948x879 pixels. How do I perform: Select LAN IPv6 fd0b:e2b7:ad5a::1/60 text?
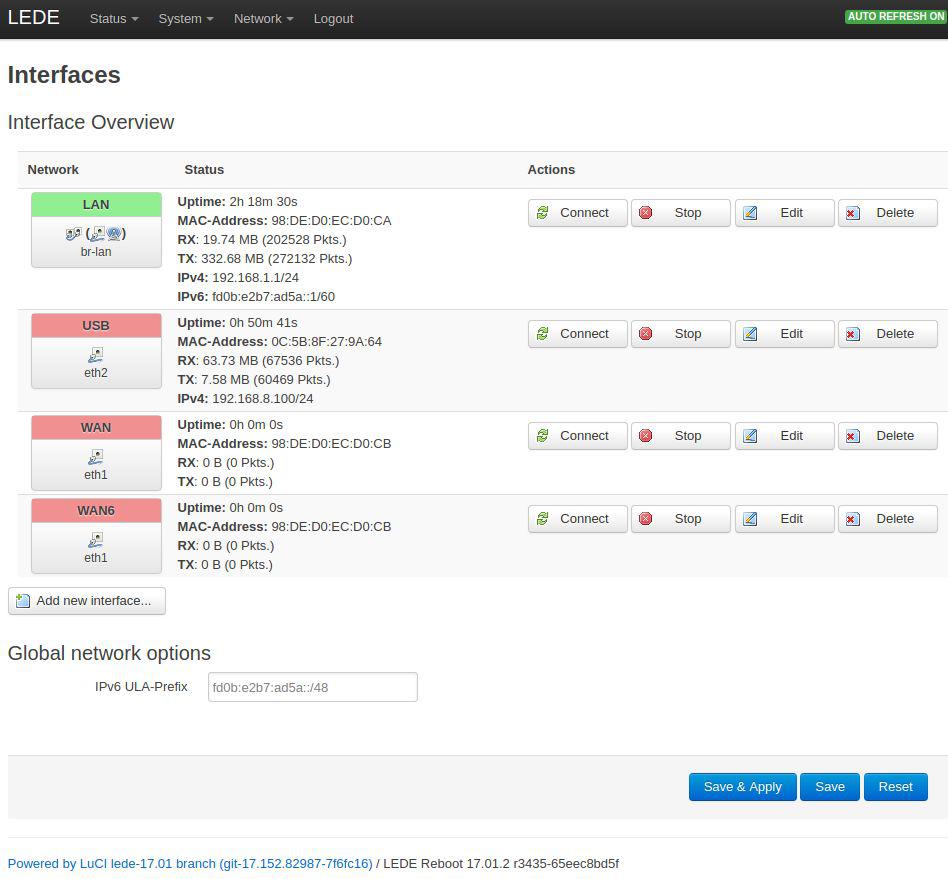coord(273,297)
